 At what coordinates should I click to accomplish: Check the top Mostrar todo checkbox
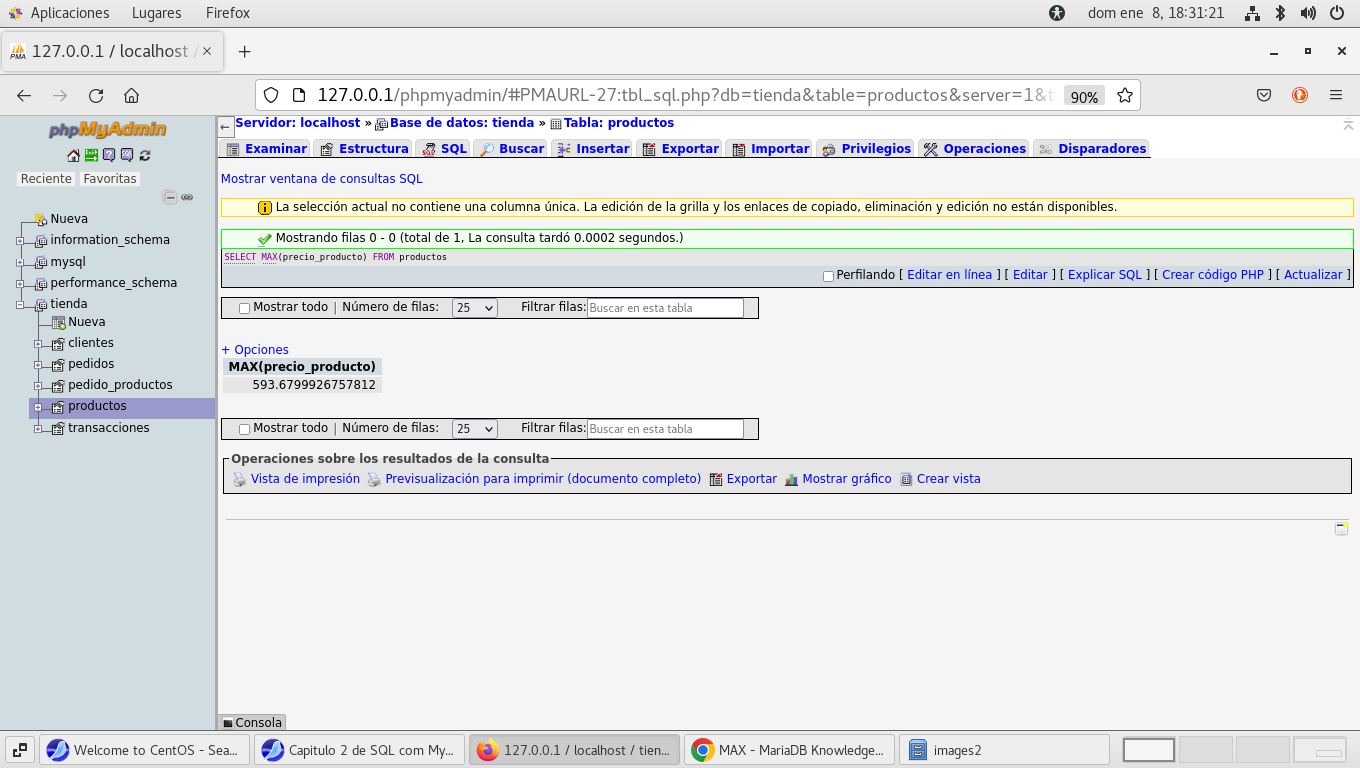point(244,308)
